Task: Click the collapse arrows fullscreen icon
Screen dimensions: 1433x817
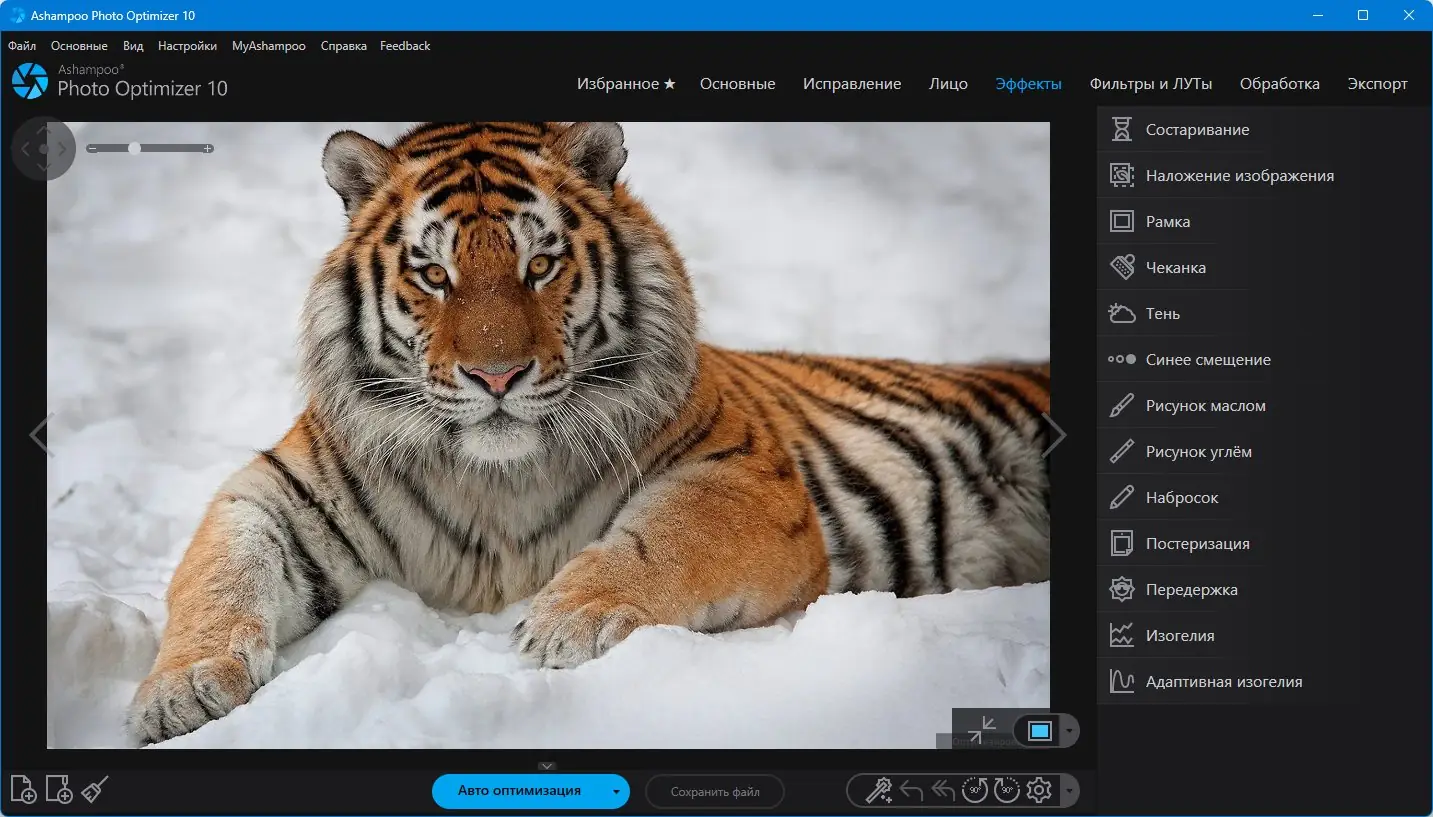Action: (x=981, y=729)
